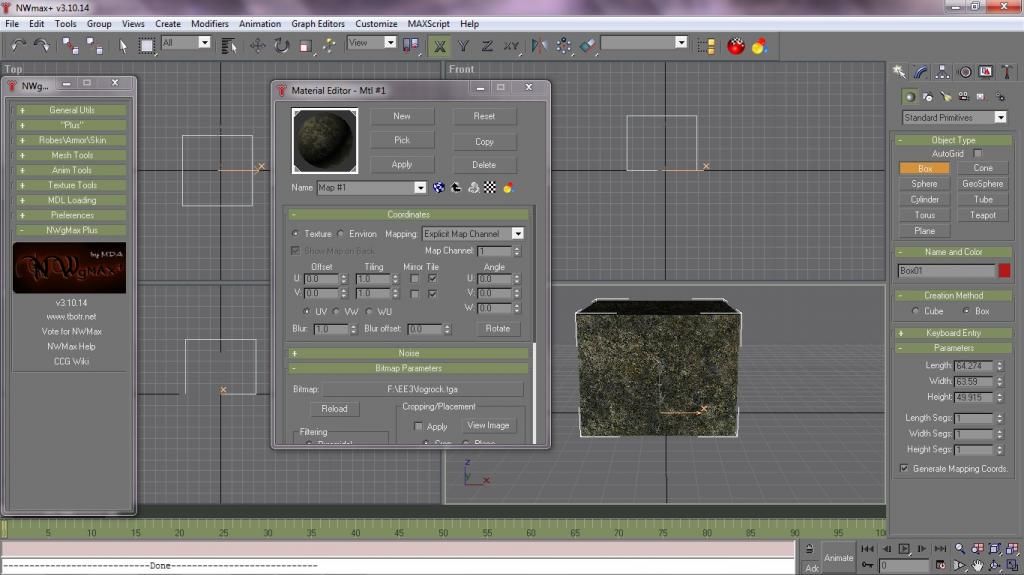Click the Pan hand viewport tool
The height and width of the screenshot is (575, 1024).
976,566
